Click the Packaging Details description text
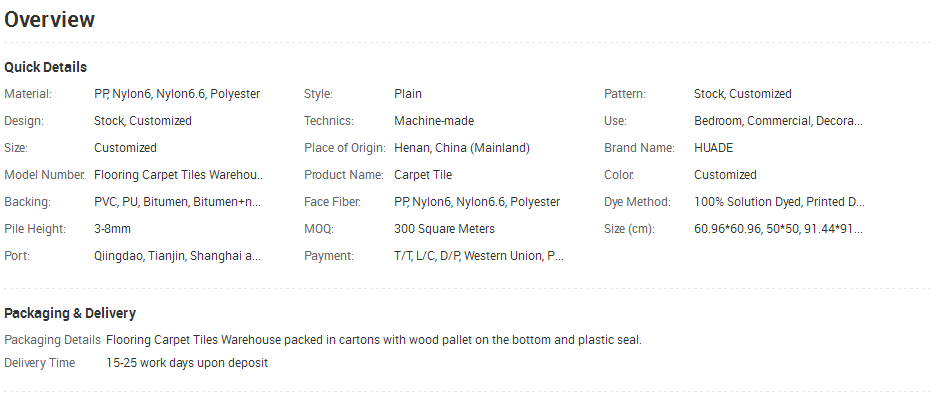The width and height of the screenshot is (936, 402). (x=374, y=340)
